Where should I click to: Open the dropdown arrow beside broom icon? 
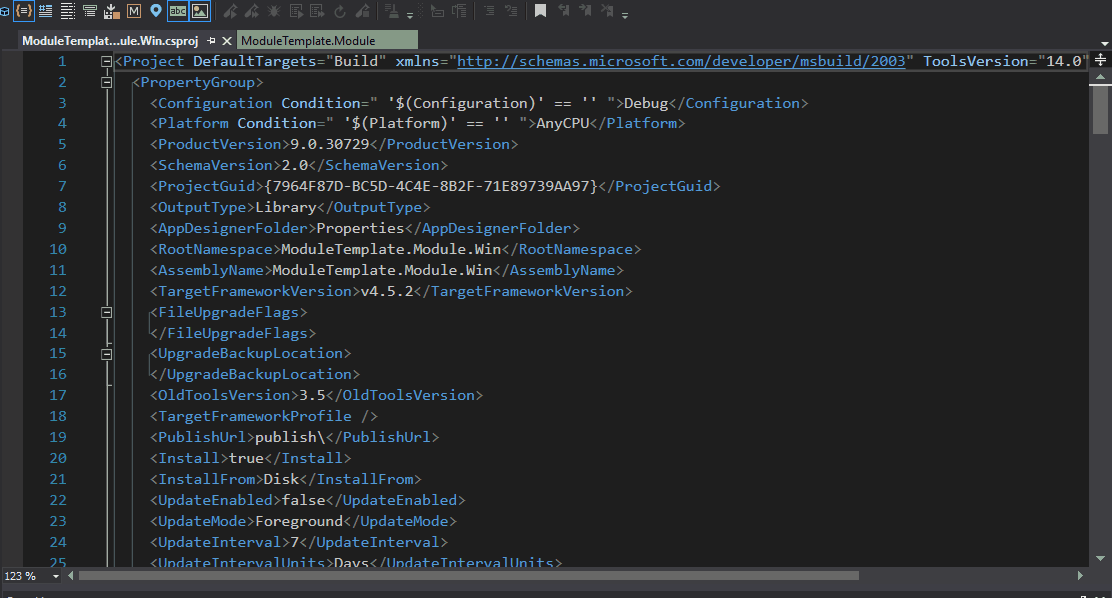[x=410, y=15]
